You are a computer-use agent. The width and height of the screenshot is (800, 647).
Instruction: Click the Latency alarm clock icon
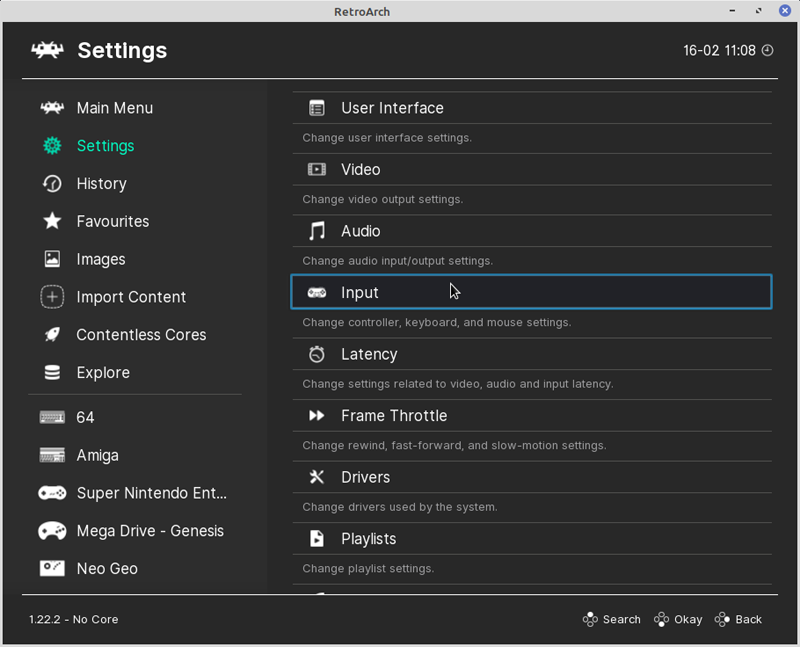317,354
